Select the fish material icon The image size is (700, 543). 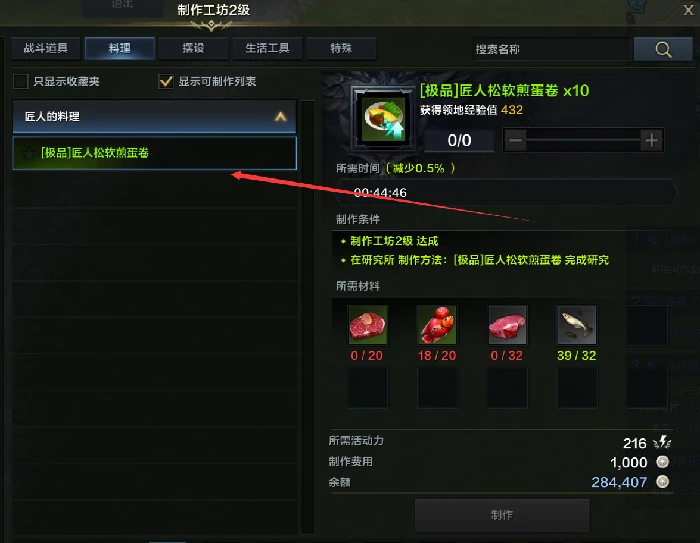click(576, 325)
